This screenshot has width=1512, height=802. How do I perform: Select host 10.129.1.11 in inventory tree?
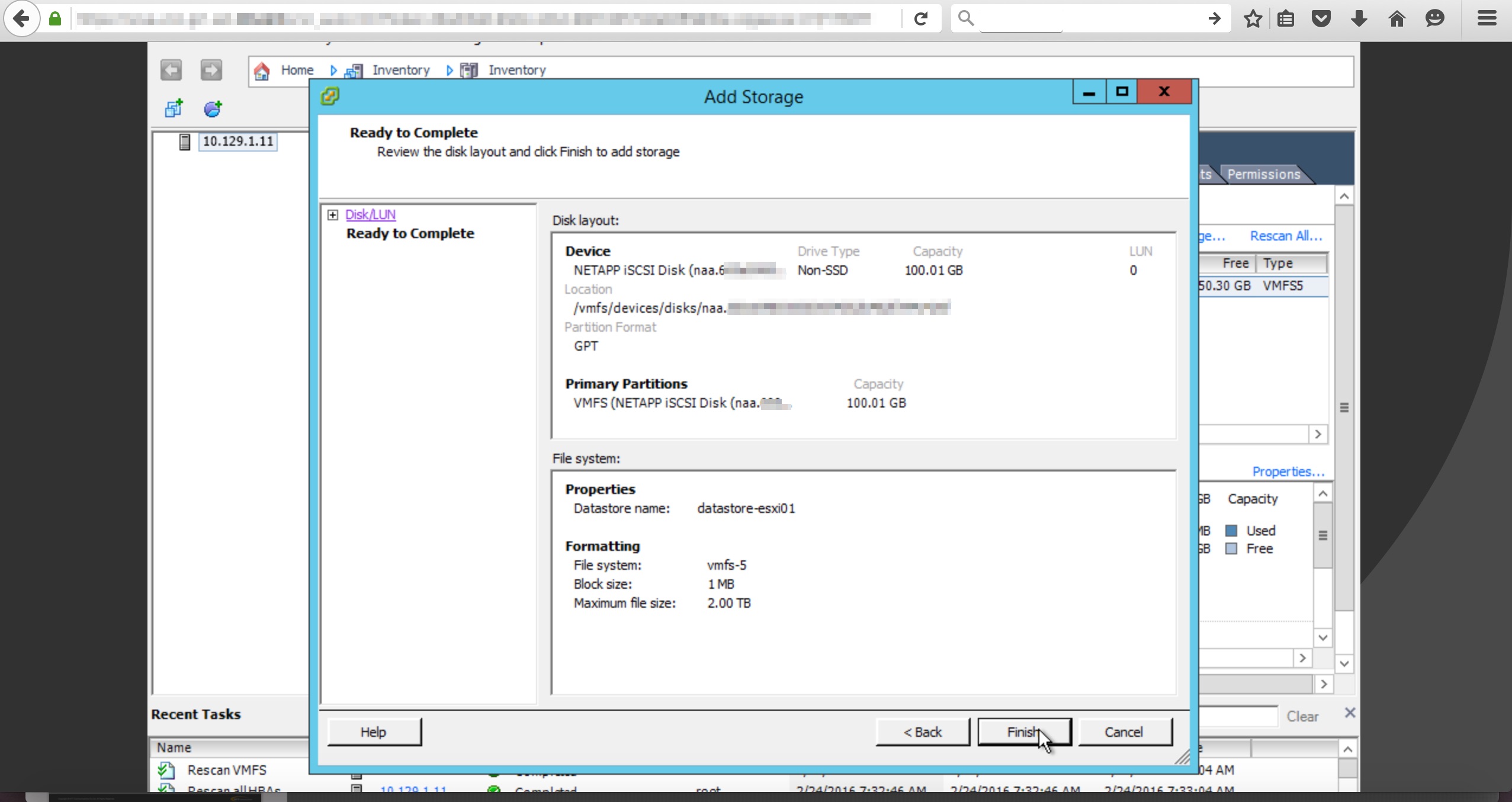coord(237,141)
